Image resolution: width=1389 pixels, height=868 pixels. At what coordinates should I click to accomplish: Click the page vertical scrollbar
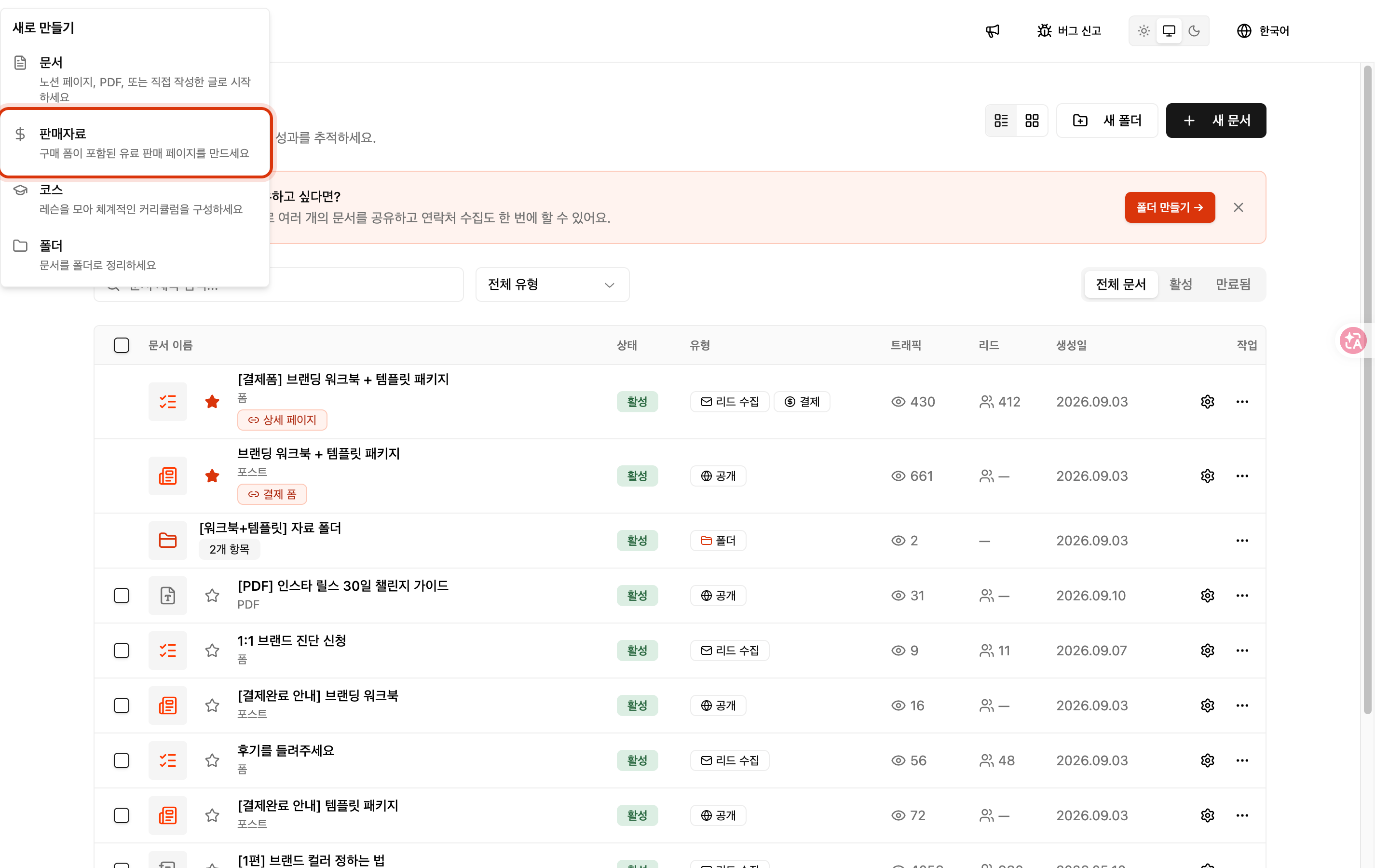pos(1368,391)
